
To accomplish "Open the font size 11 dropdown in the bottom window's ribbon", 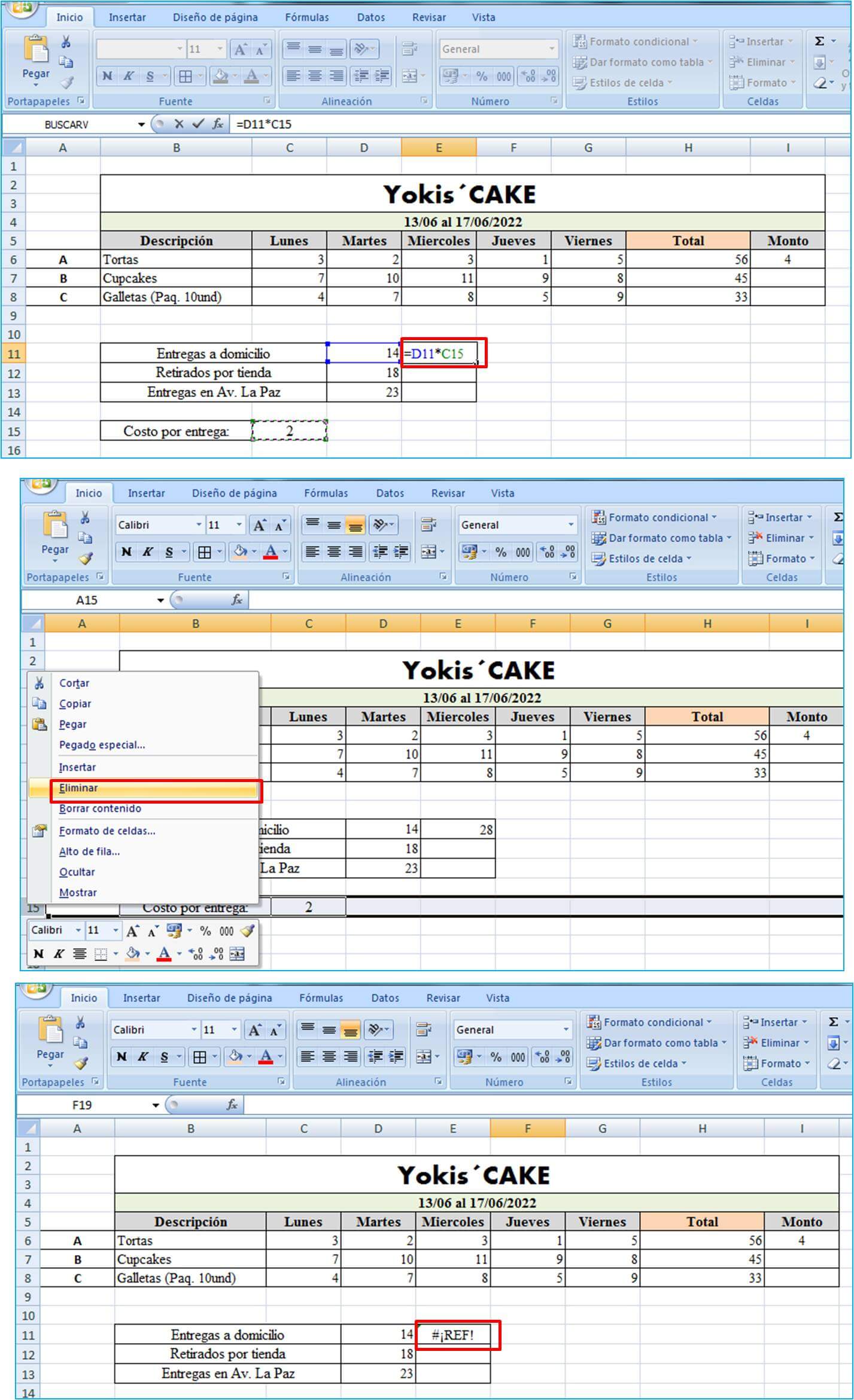I will pos(234,1030).
